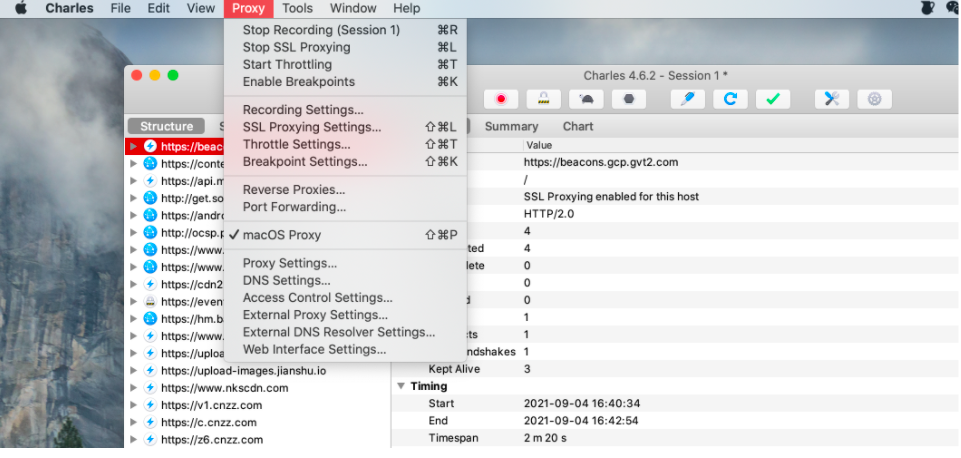Uncheck the macOS Proxy menu item

pos(345,235)
